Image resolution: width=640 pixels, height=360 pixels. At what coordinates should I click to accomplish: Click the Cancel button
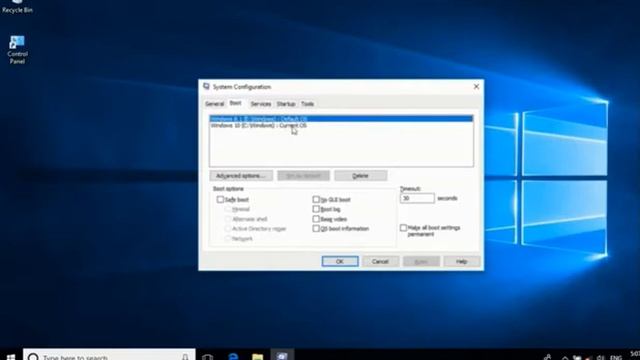pyautogui.click(x=380, y=262)
